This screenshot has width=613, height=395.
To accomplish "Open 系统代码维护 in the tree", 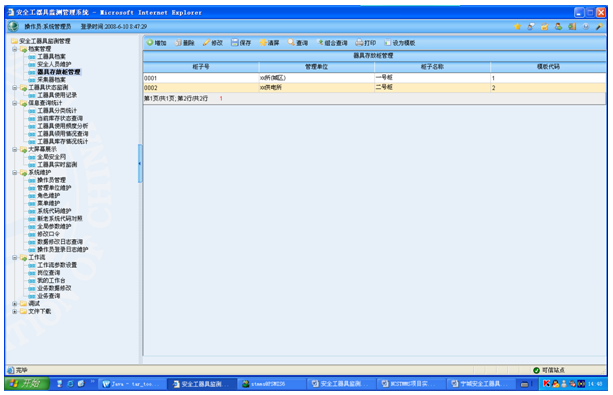I will click(x=54, y=211).
